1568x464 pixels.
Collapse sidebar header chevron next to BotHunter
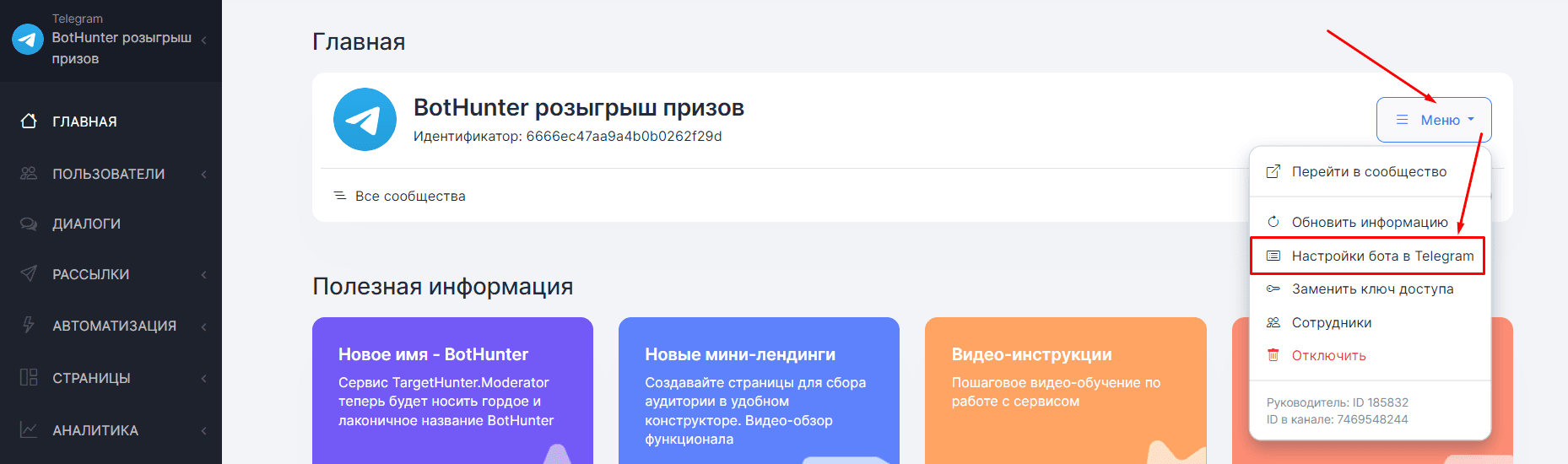tap(203, 40)
